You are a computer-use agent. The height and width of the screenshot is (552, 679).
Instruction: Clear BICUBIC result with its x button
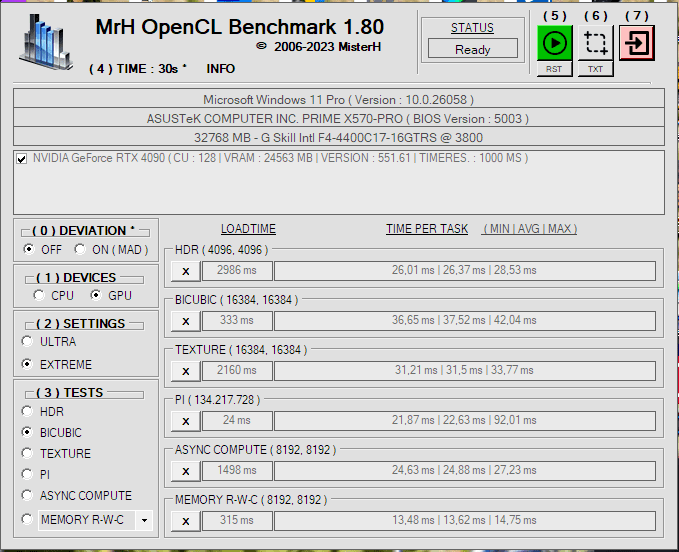tap(186, 321)
